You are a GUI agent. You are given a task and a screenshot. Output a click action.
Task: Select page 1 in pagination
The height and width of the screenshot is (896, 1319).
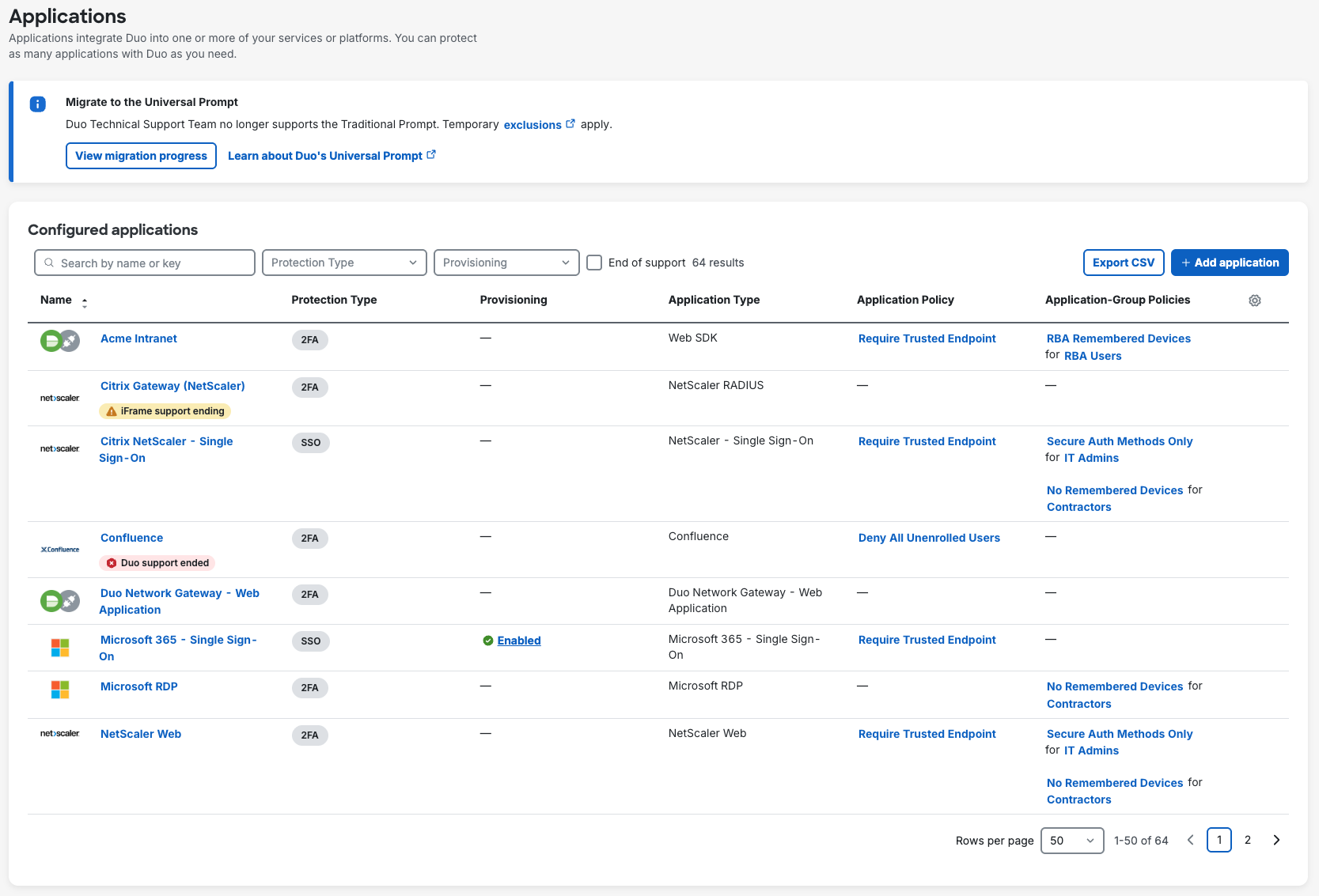(x=1219, y=840)
